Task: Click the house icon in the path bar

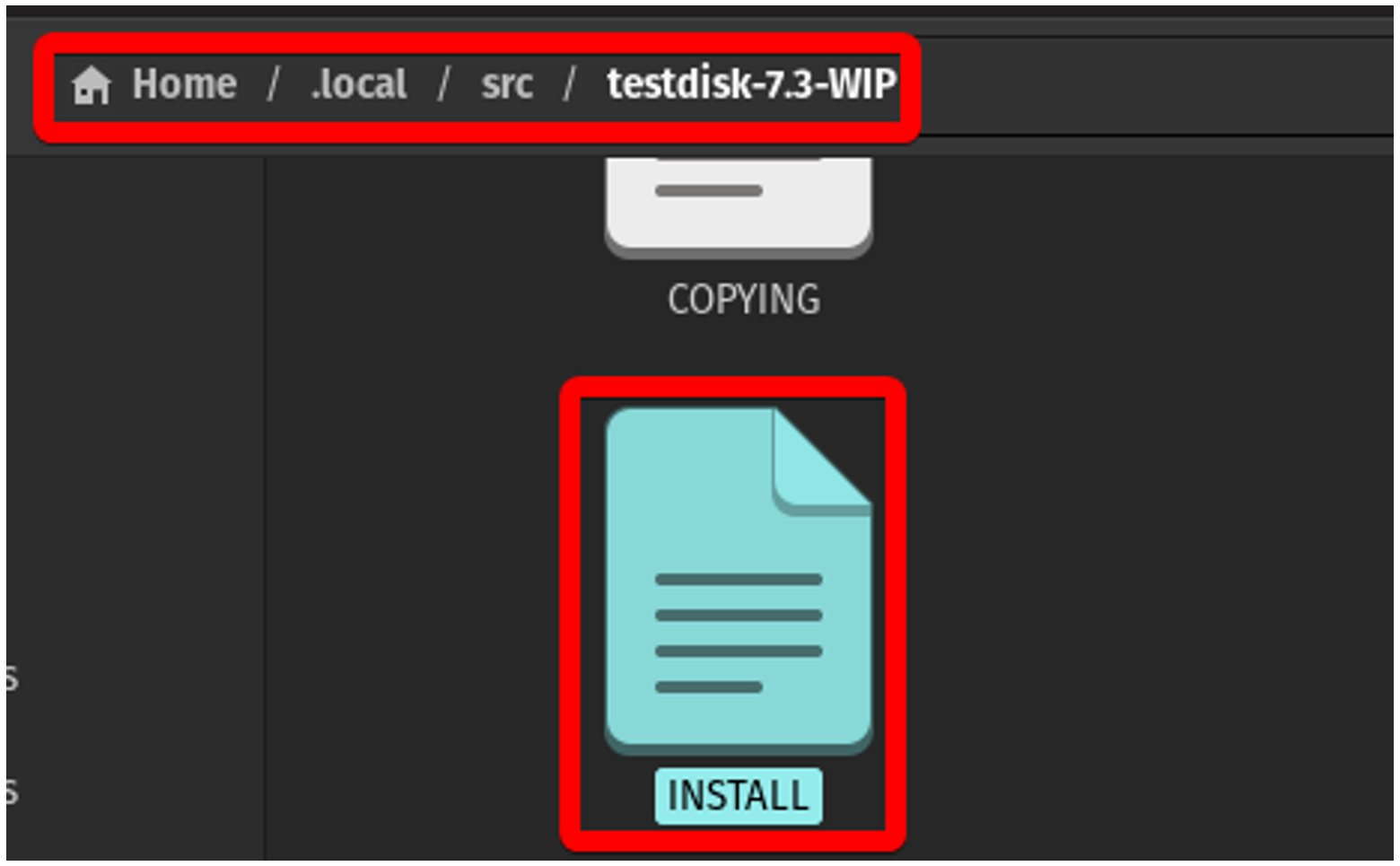Action: (x=91, y=85)
